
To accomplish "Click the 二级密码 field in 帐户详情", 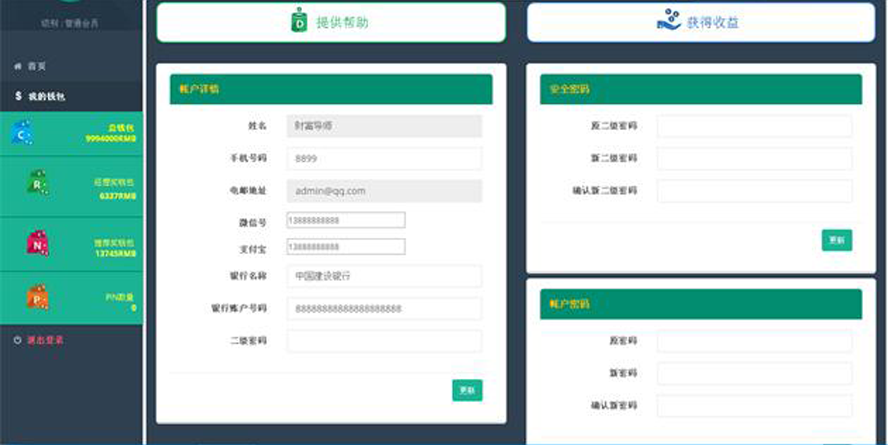I will pos(384,341).
